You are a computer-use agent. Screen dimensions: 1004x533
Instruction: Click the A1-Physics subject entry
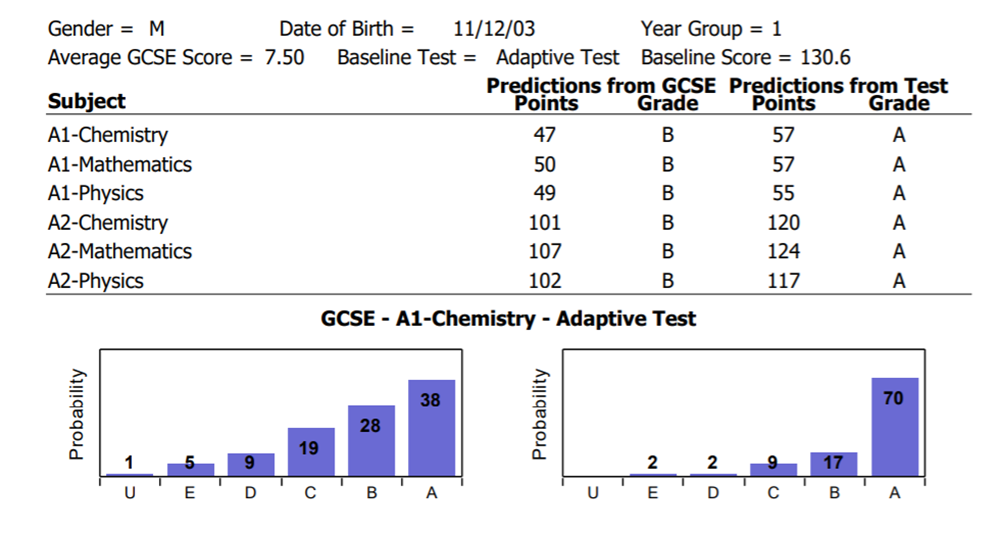click(95, 193)
